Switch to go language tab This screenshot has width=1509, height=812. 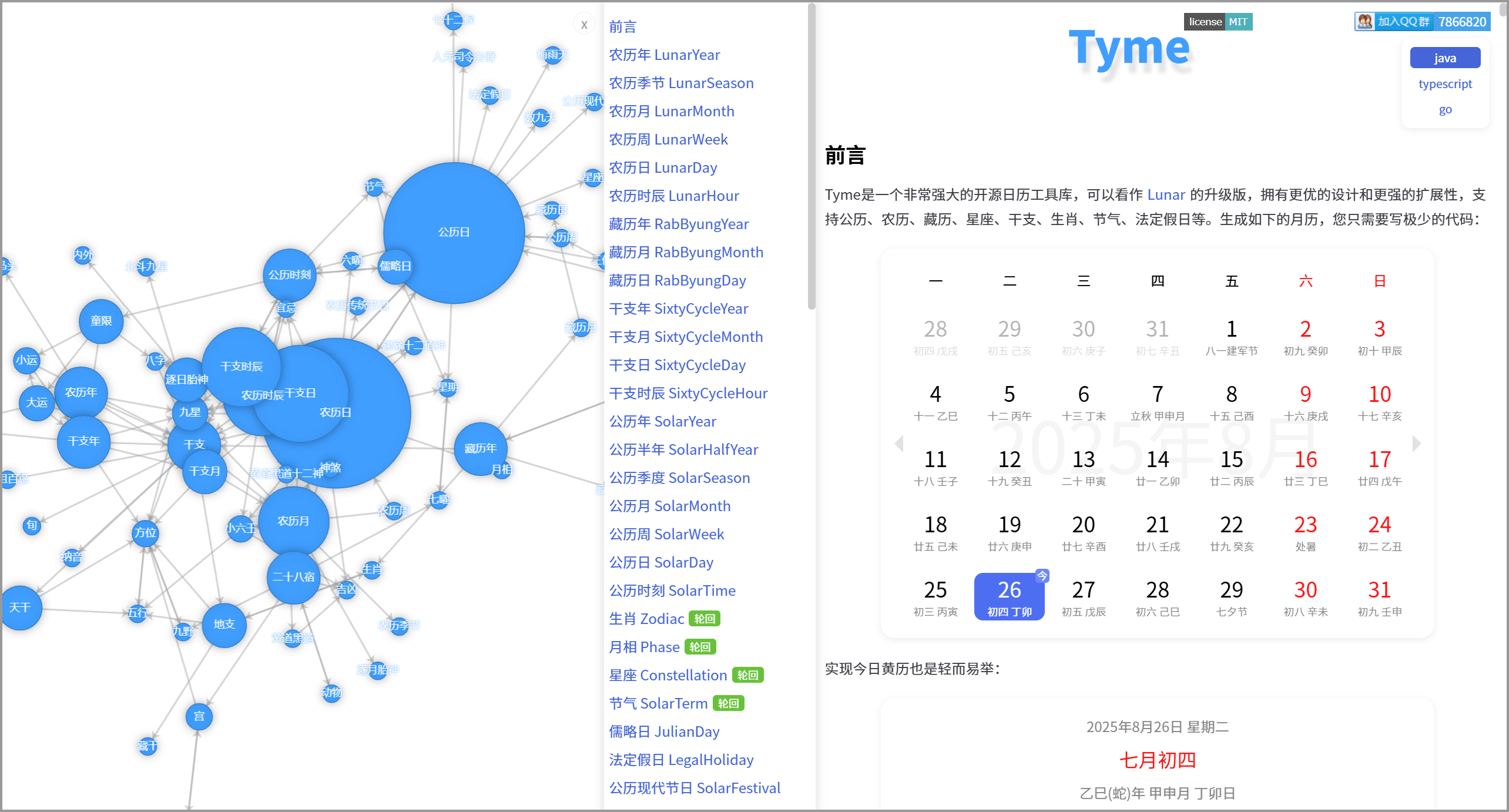(1444, 109)
